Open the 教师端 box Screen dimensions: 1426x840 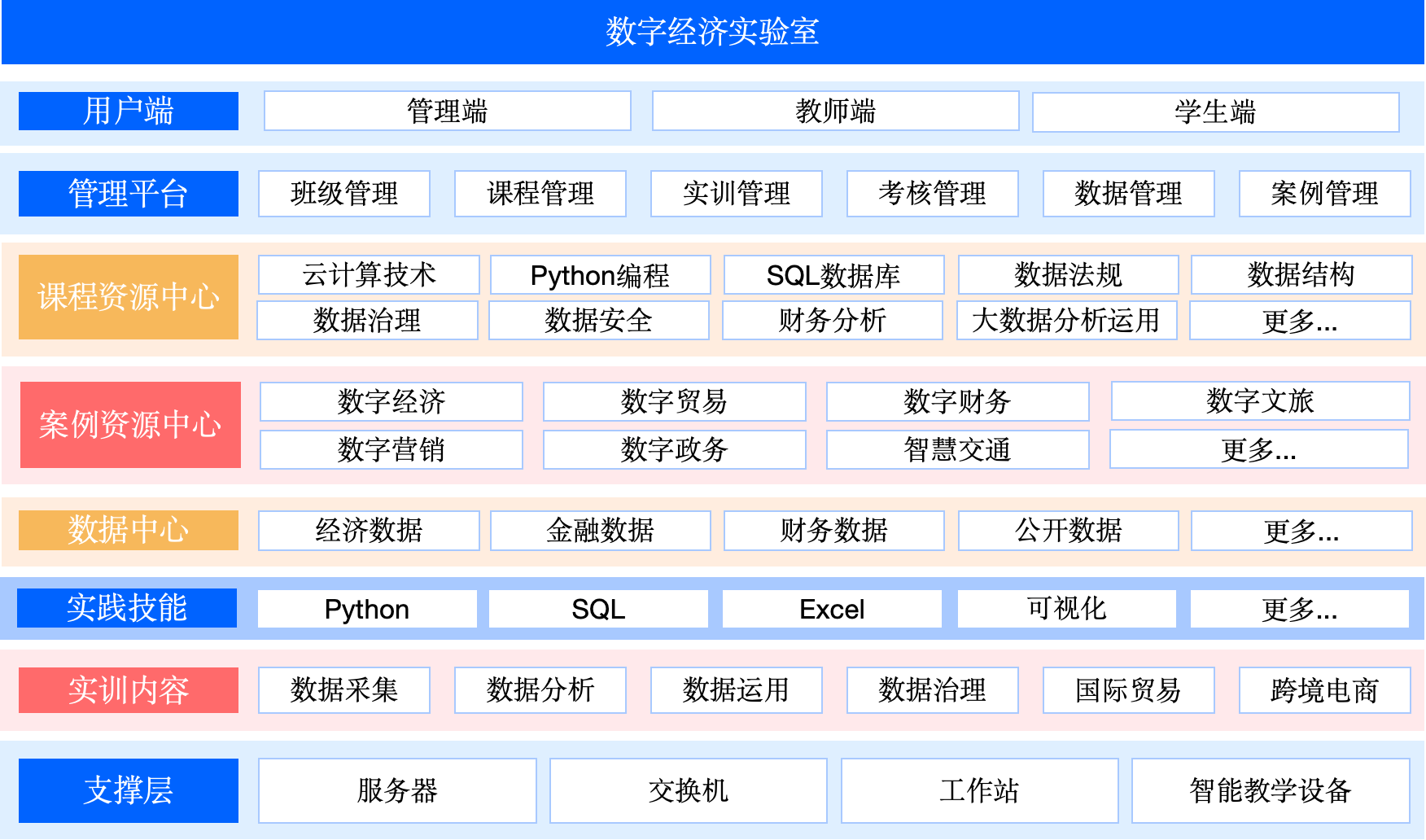coord(836,111)
